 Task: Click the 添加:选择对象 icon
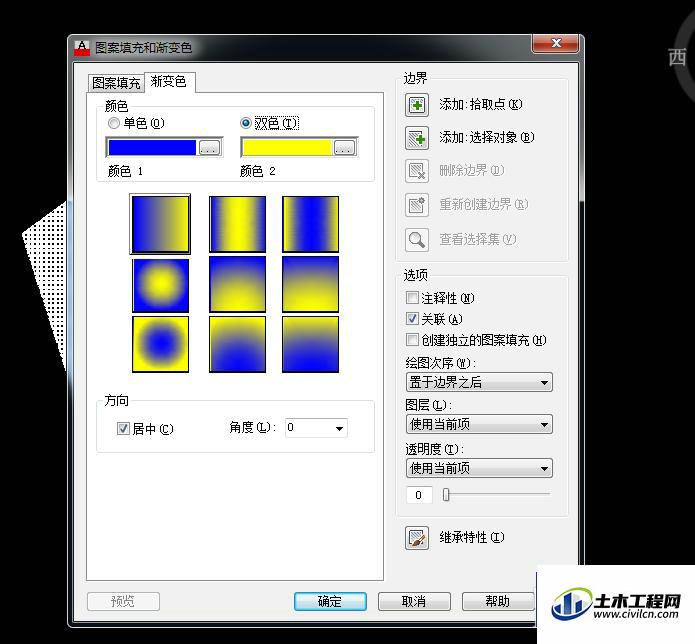click(x=417, y=138)
